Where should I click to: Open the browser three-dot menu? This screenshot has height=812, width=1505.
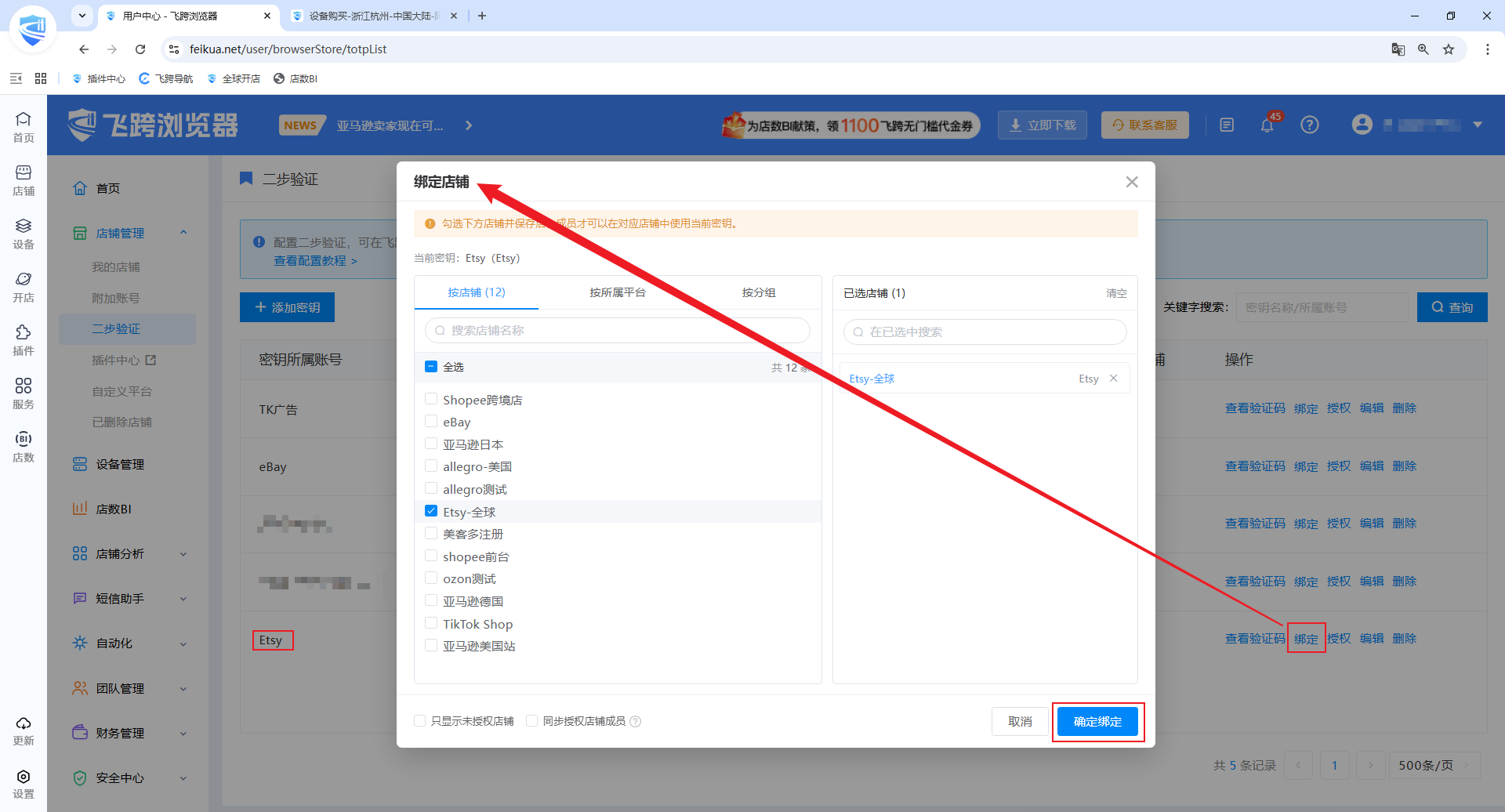[x=1488, y=49]
